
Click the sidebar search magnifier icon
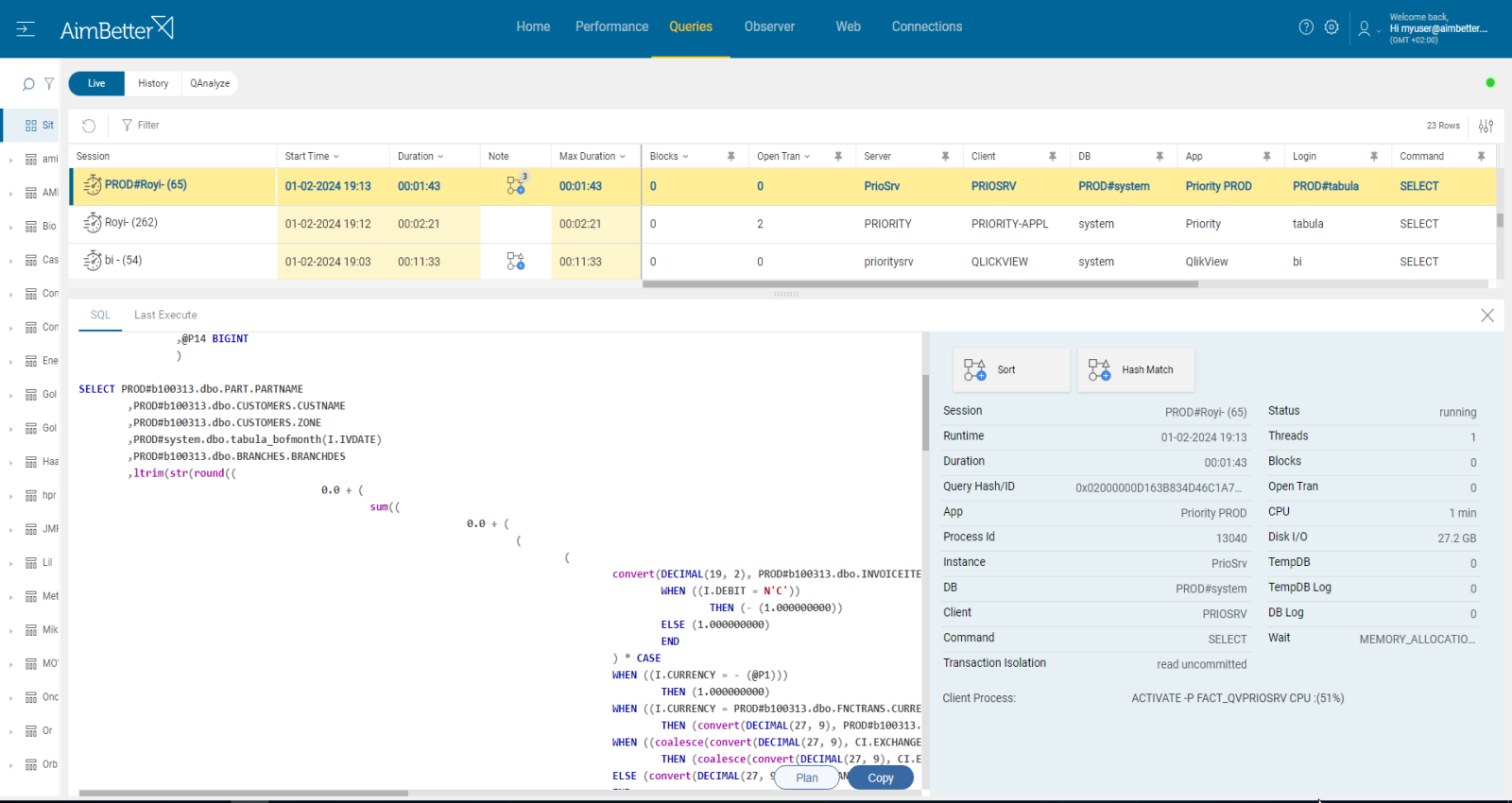pos(28,84)
